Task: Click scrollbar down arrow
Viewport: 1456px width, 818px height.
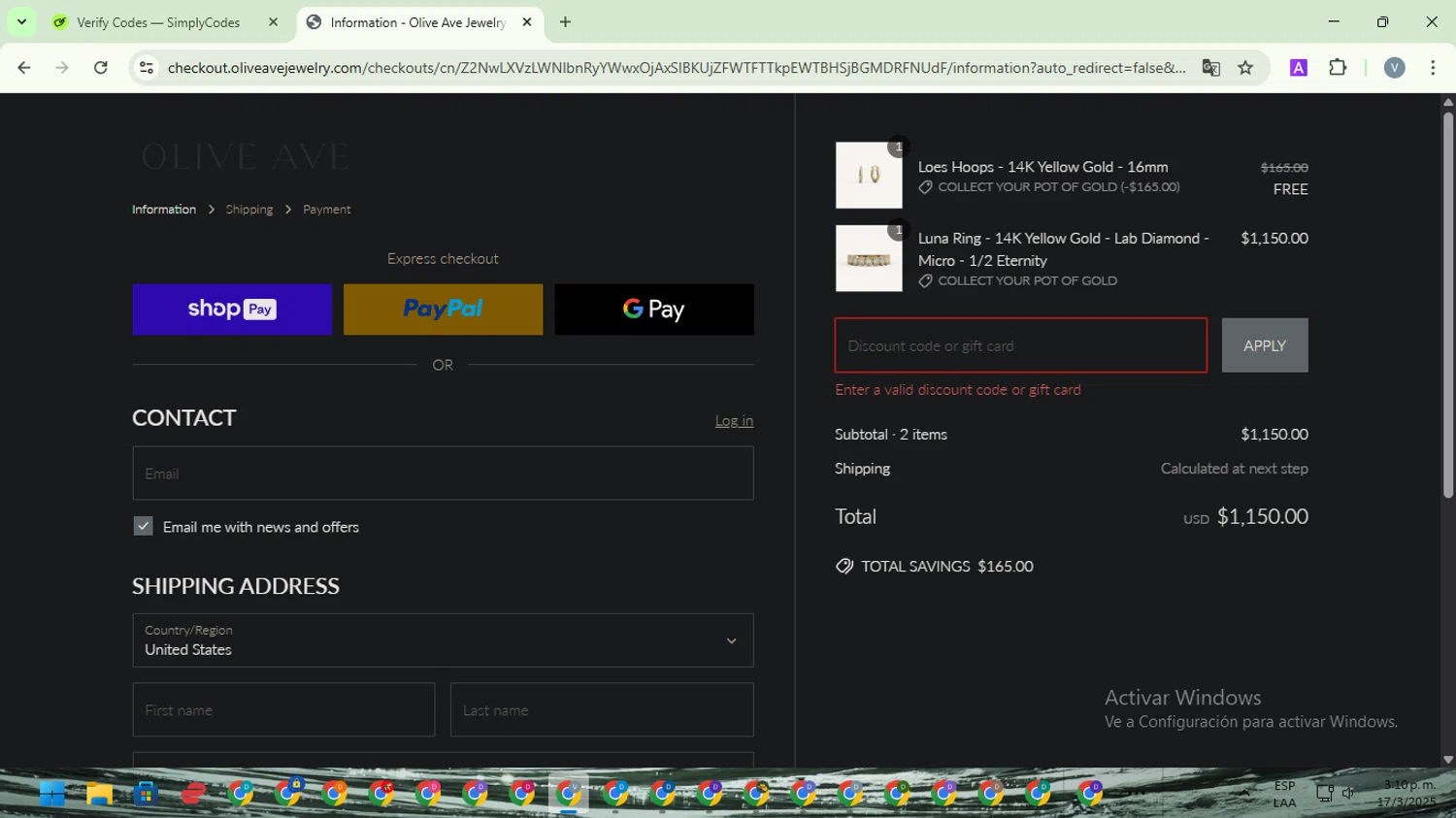Action: tap(1447, 760)
